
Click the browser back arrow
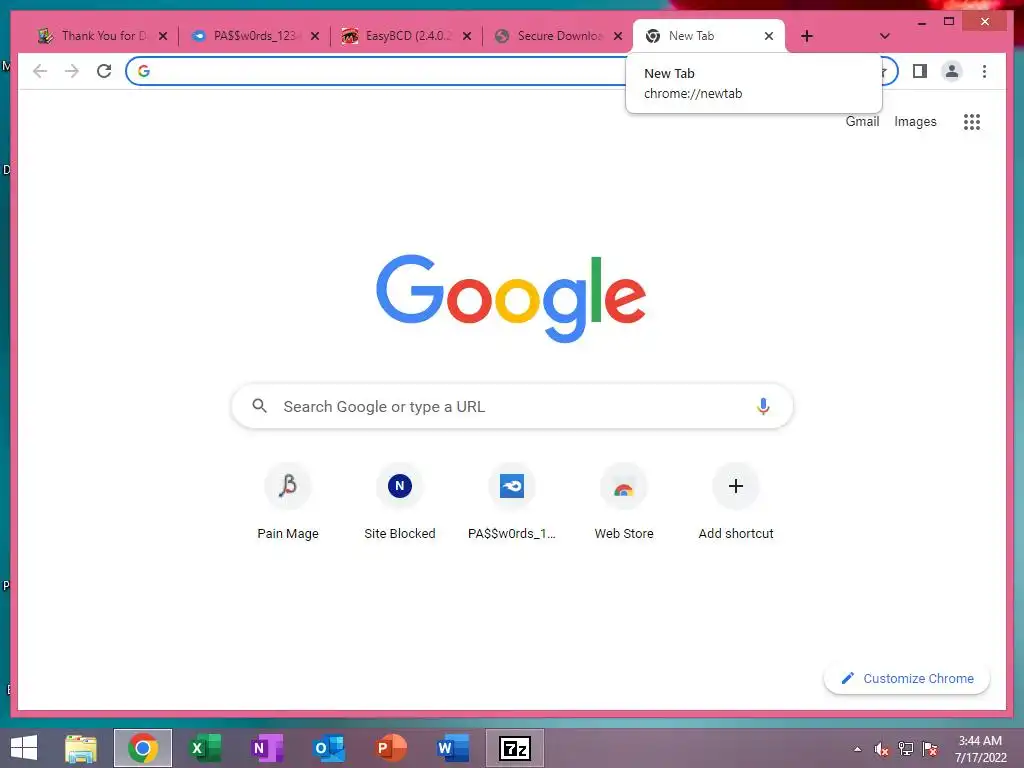coord(40,71)
